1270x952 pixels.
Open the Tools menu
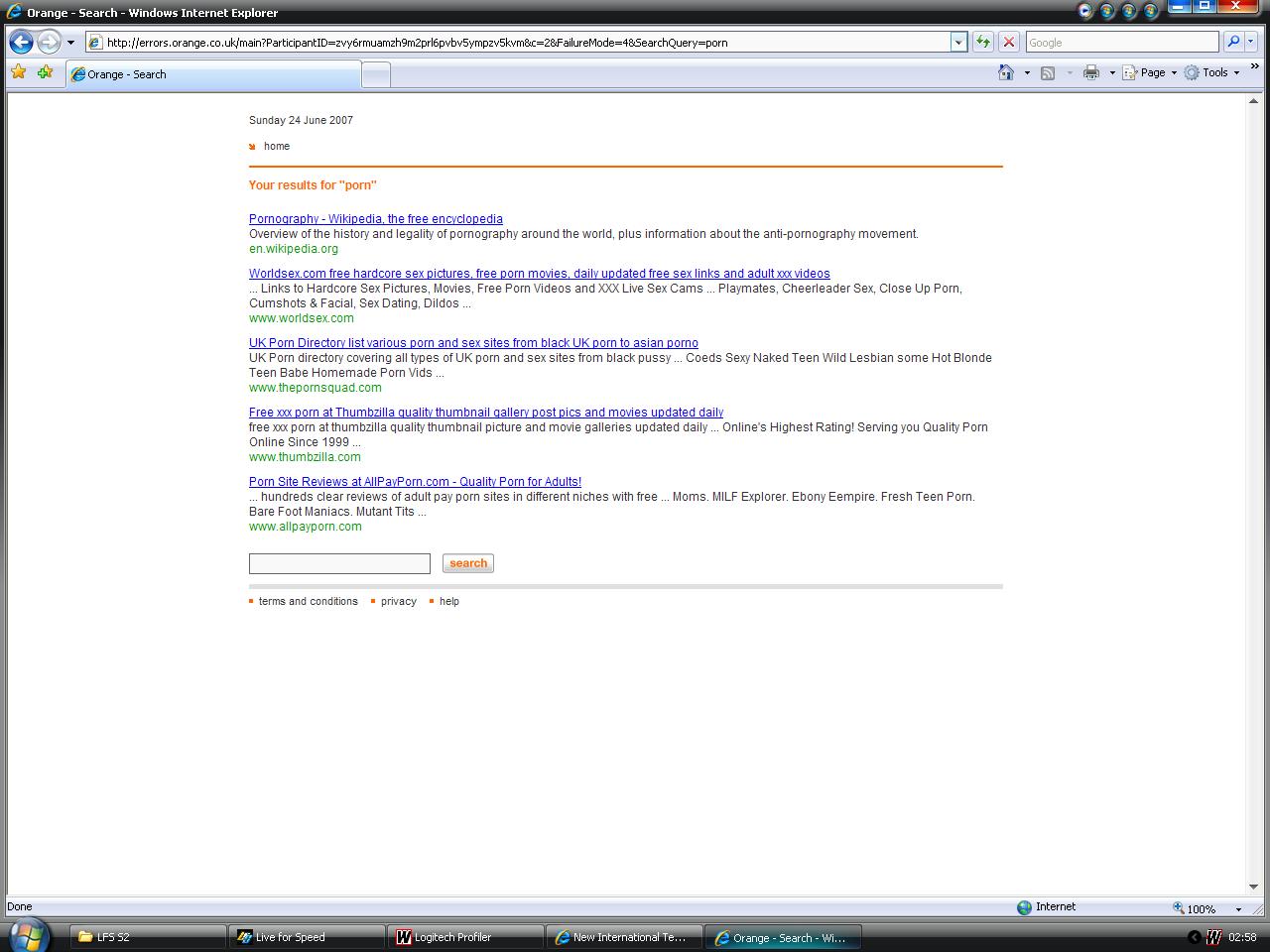1211,72
